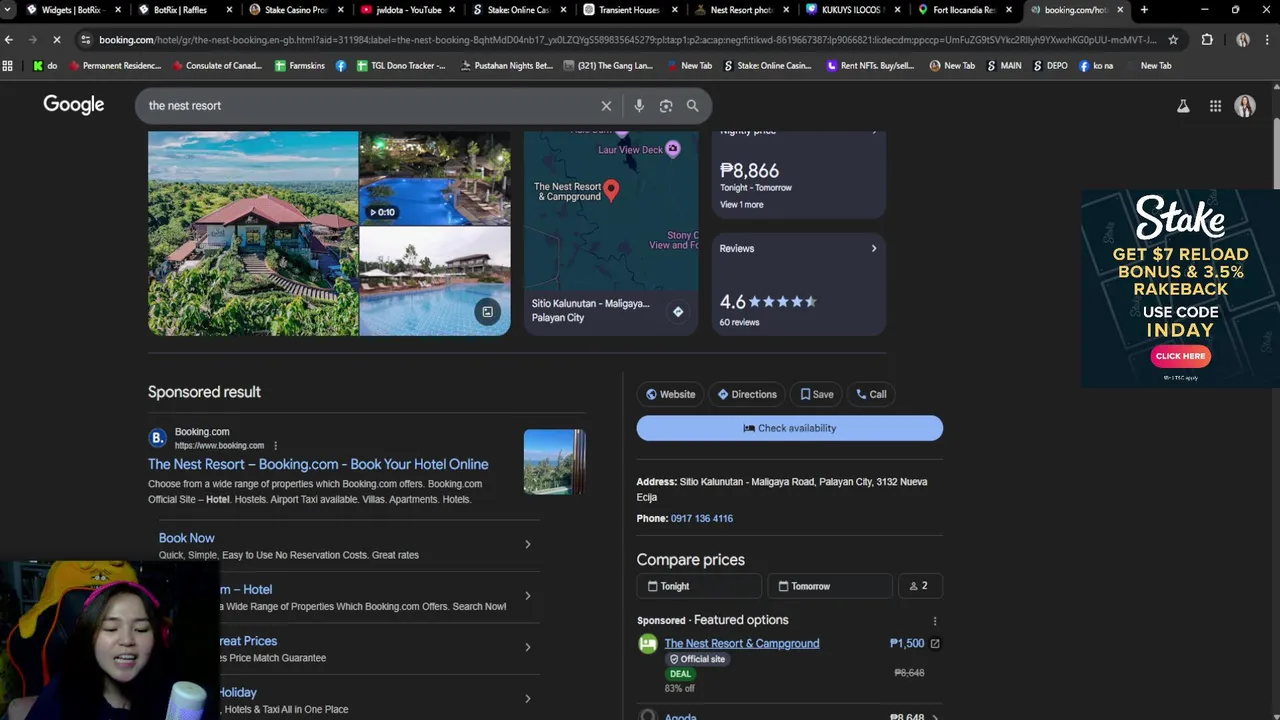Open Google Search Labs flask

pos(1183,106)
